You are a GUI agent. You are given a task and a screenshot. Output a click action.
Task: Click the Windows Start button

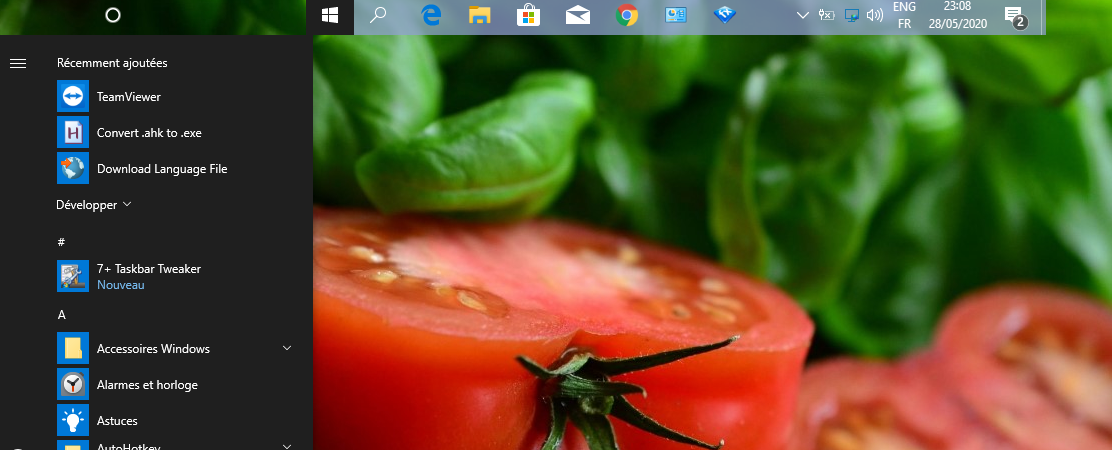330,16
